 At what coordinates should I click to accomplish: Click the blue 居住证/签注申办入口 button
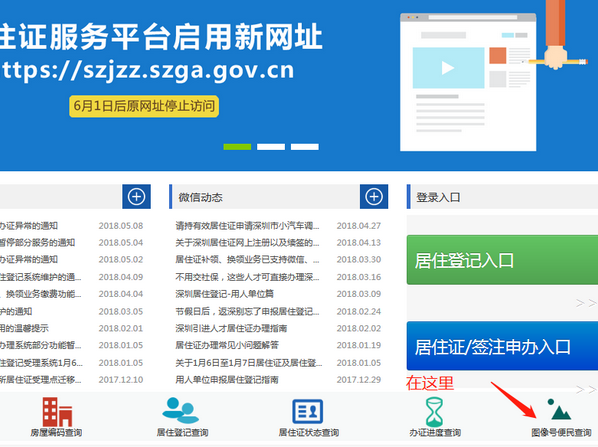tap(502, 346)
